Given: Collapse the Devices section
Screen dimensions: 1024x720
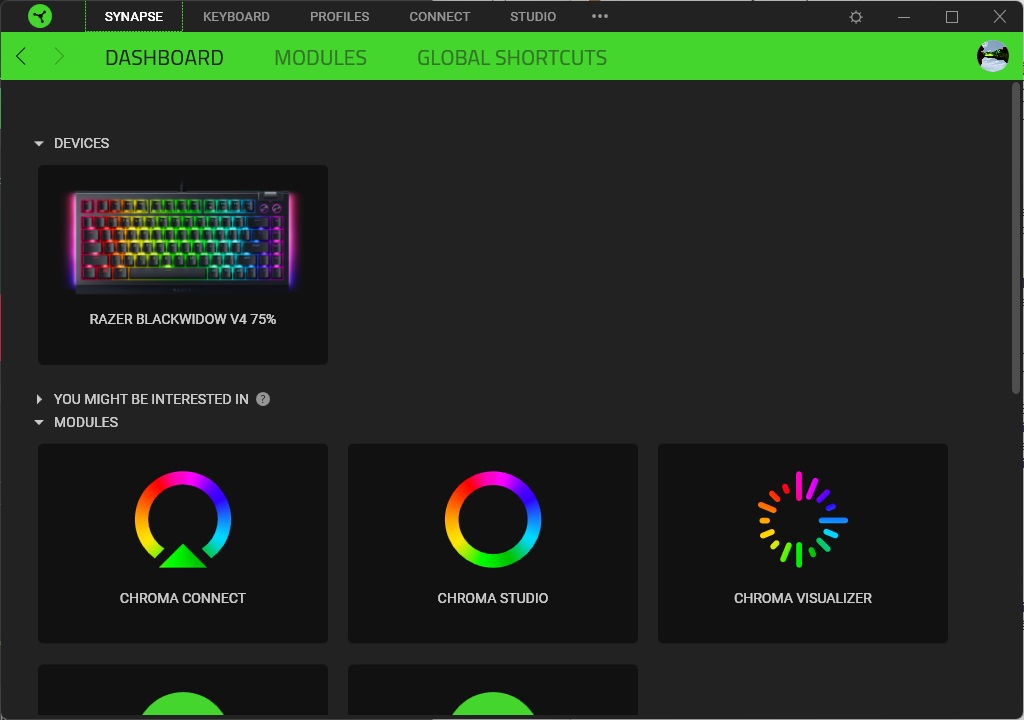Looking at the screenshot, I should pos(39,143).
